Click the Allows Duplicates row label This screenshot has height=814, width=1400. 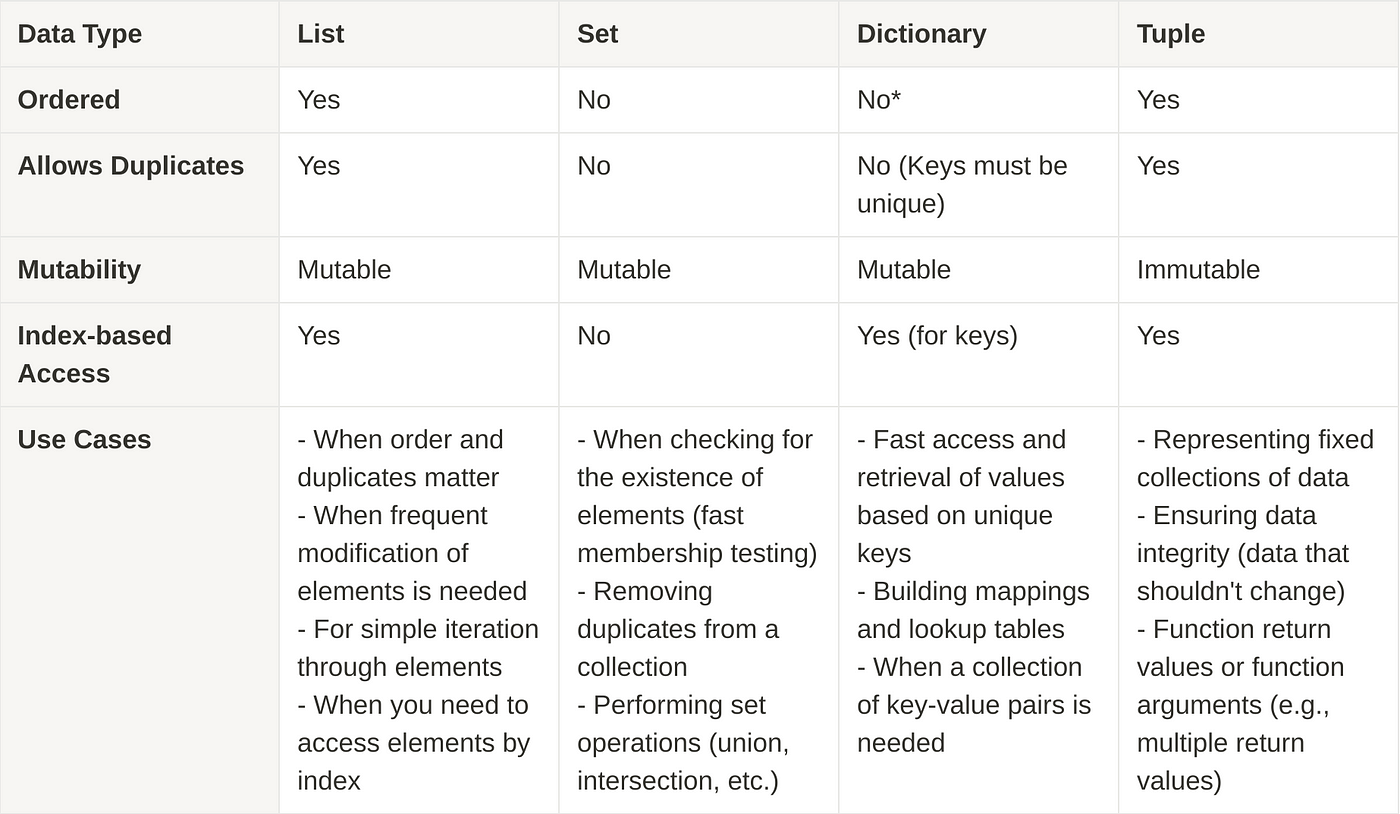point(139,185)
